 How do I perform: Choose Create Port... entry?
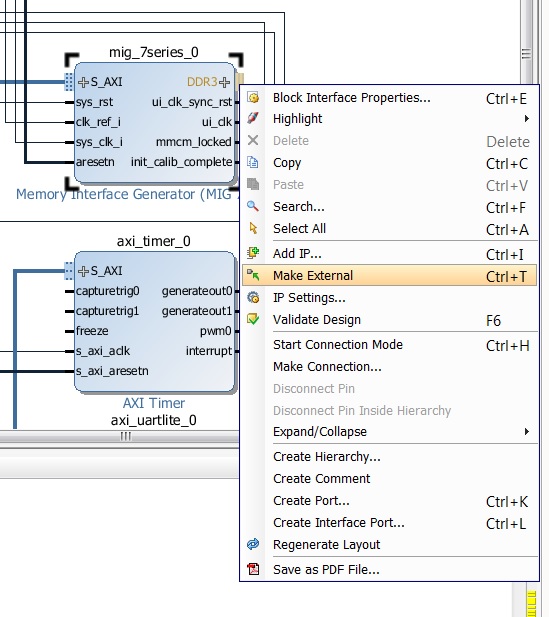coord(390,501)
